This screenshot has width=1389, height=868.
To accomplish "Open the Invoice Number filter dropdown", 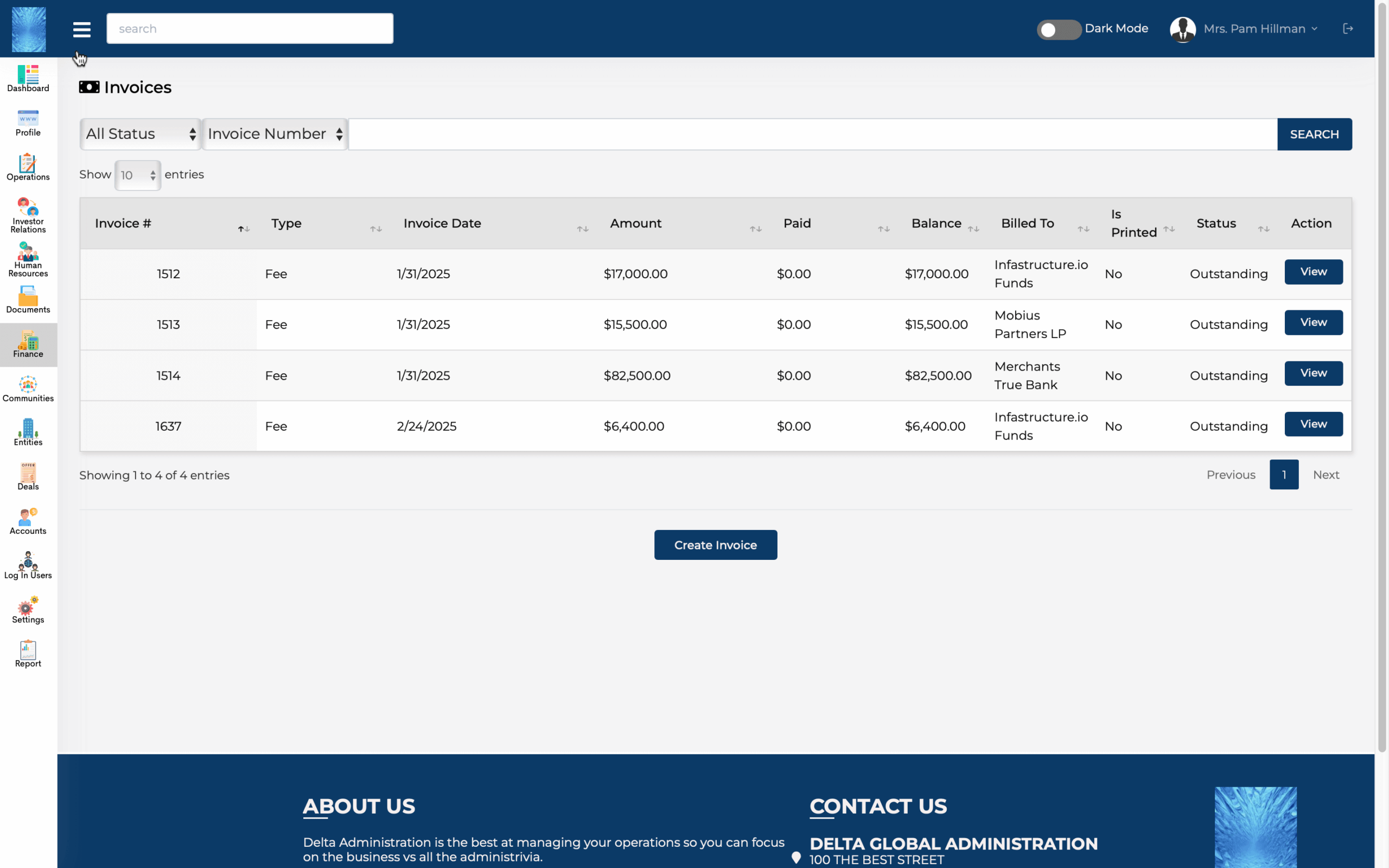I will (275, 135).
